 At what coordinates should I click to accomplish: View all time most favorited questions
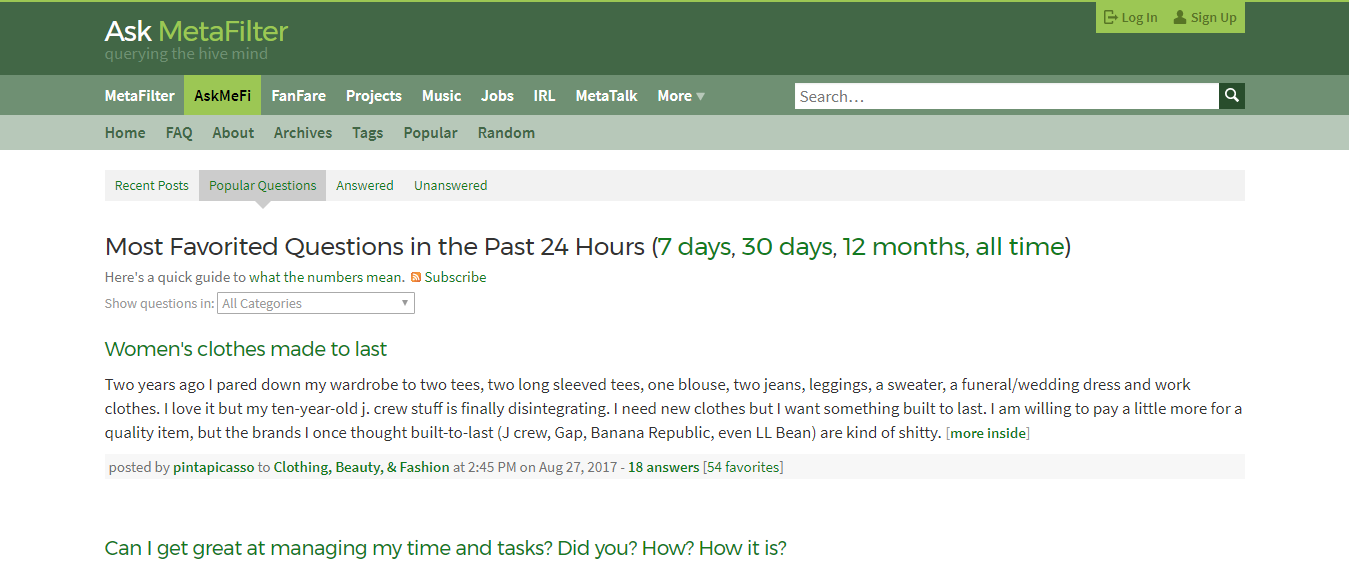point(1019,247)
